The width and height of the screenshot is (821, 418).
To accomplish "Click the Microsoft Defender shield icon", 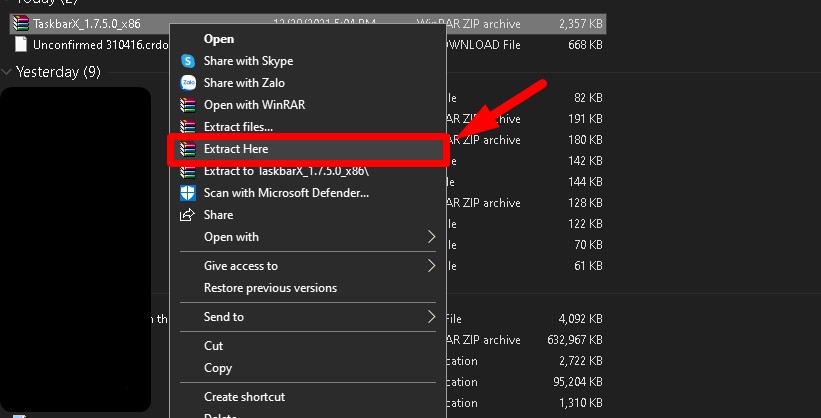I will [187, 193].
